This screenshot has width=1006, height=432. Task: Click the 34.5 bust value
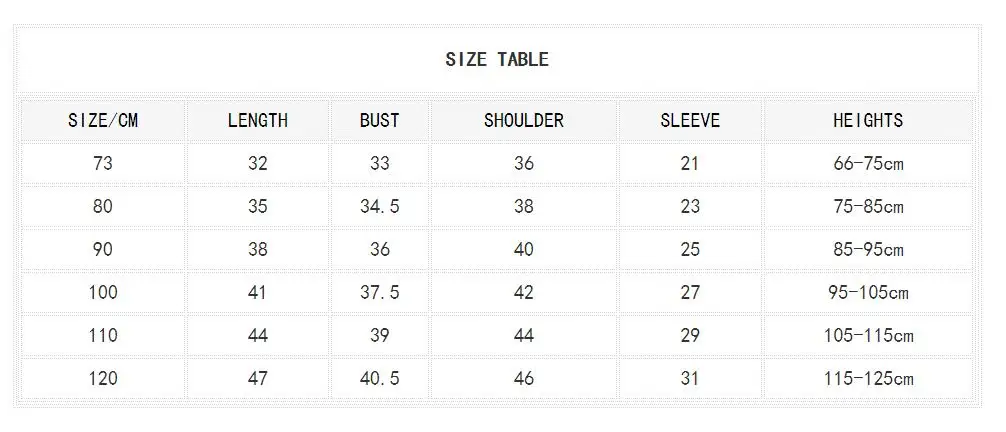[379, 206]
